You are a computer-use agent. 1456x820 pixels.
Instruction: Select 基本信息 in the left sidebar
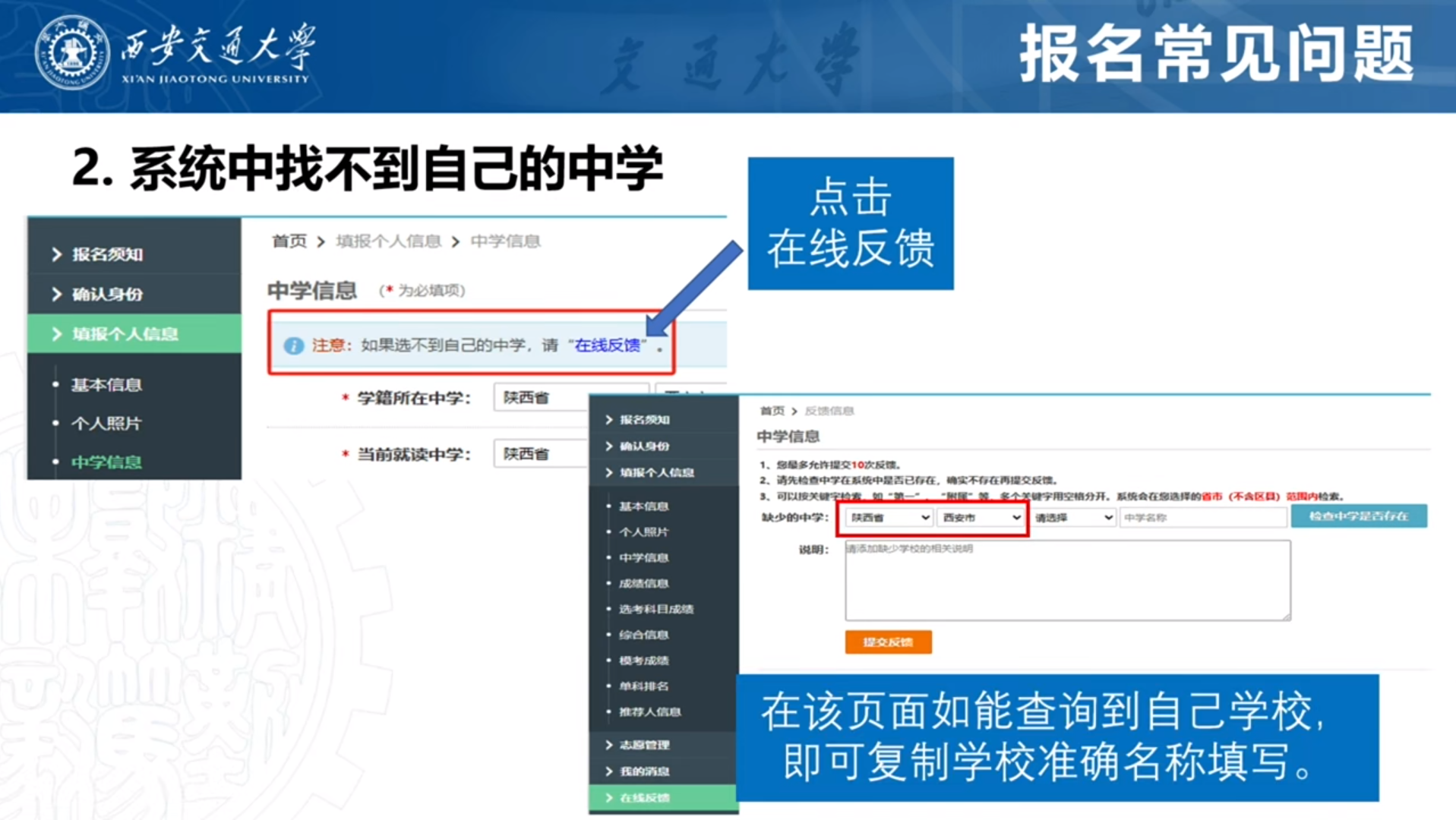(106, 385)
